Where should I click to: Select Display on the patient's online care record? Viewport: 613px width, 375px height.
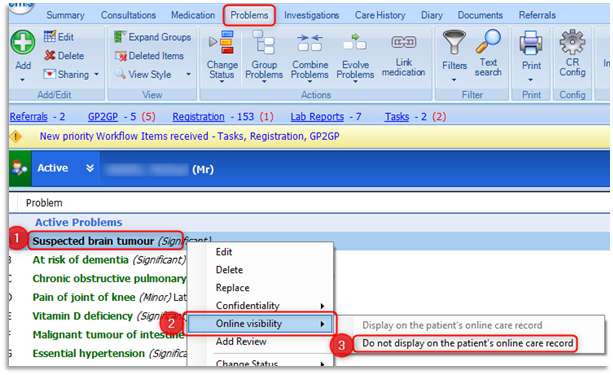[452, 325]
